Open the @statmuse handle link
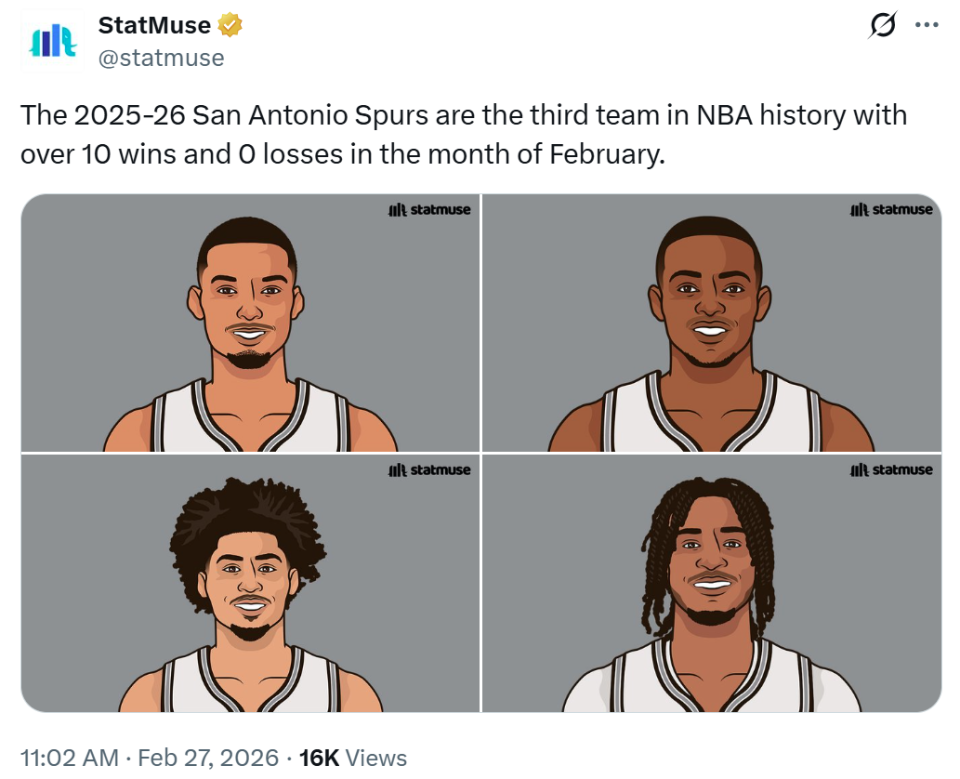Viewport: 960px width, 779px height. [161, 58]
